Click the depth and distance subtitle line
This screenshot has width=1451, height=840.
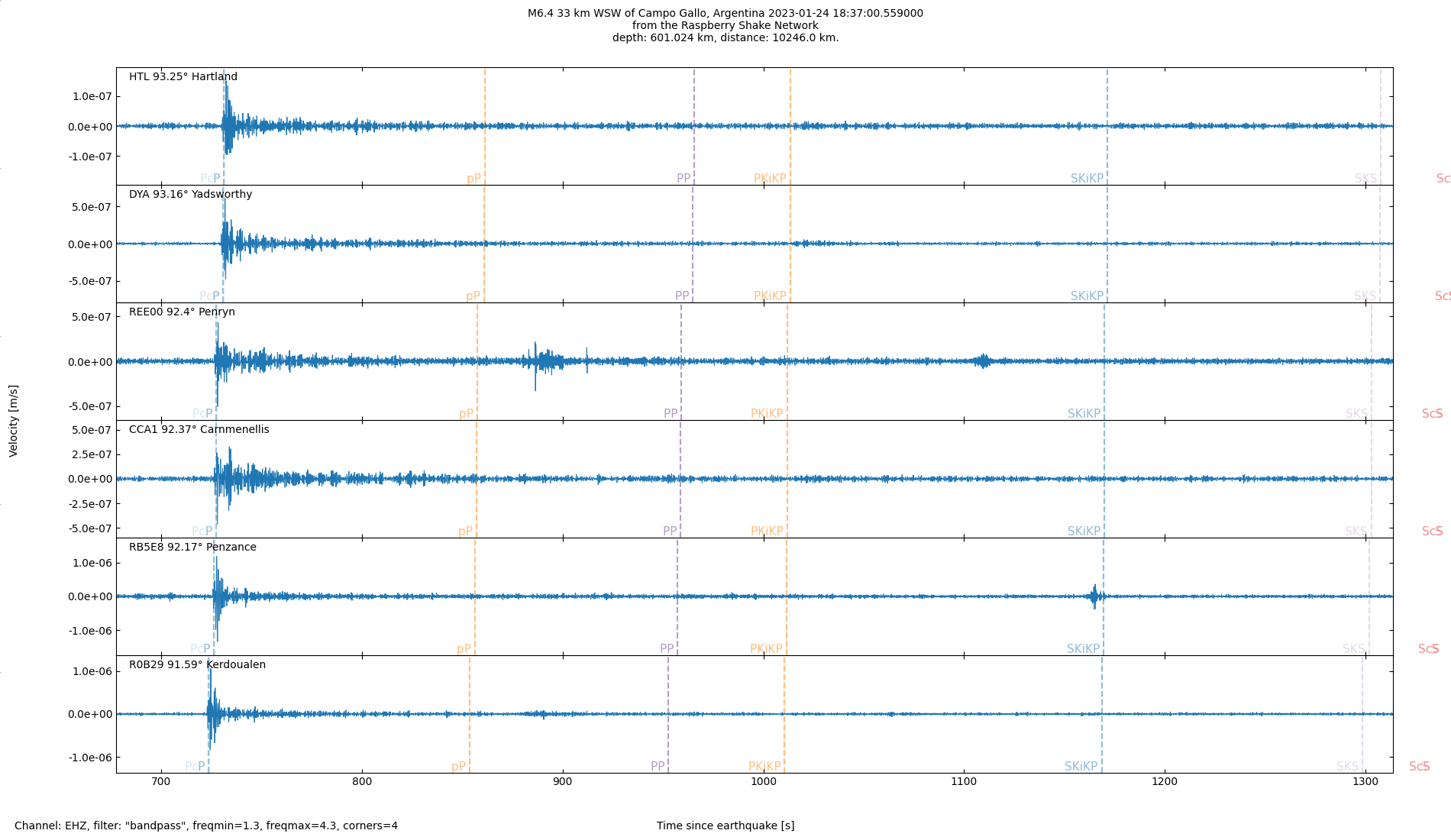tap(725, 37)
